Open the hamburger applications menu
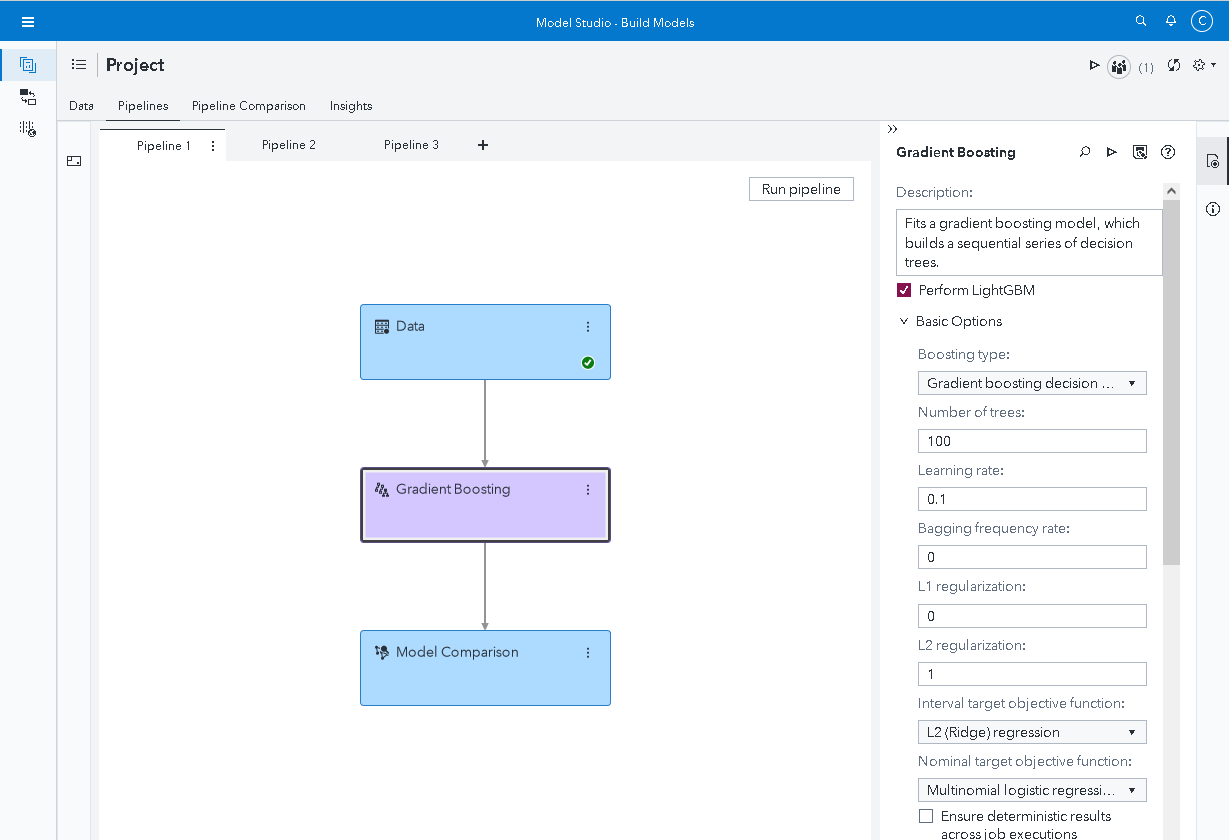Image resolution: width=1229 pixels, height=840 pixels. click(x=28, y=22)
